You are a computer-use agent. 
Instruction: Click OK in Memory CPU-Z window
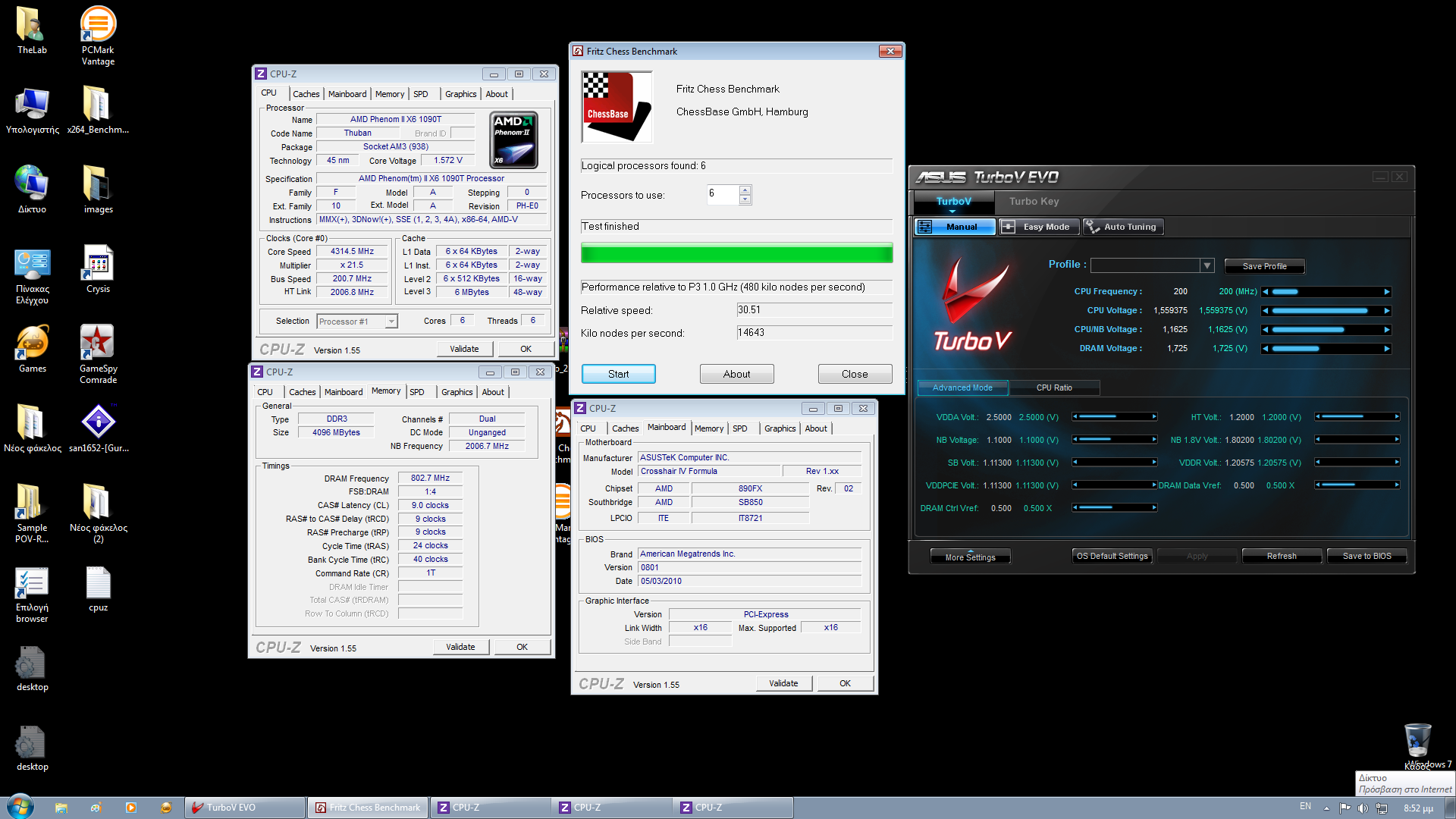tap(522, 647)
